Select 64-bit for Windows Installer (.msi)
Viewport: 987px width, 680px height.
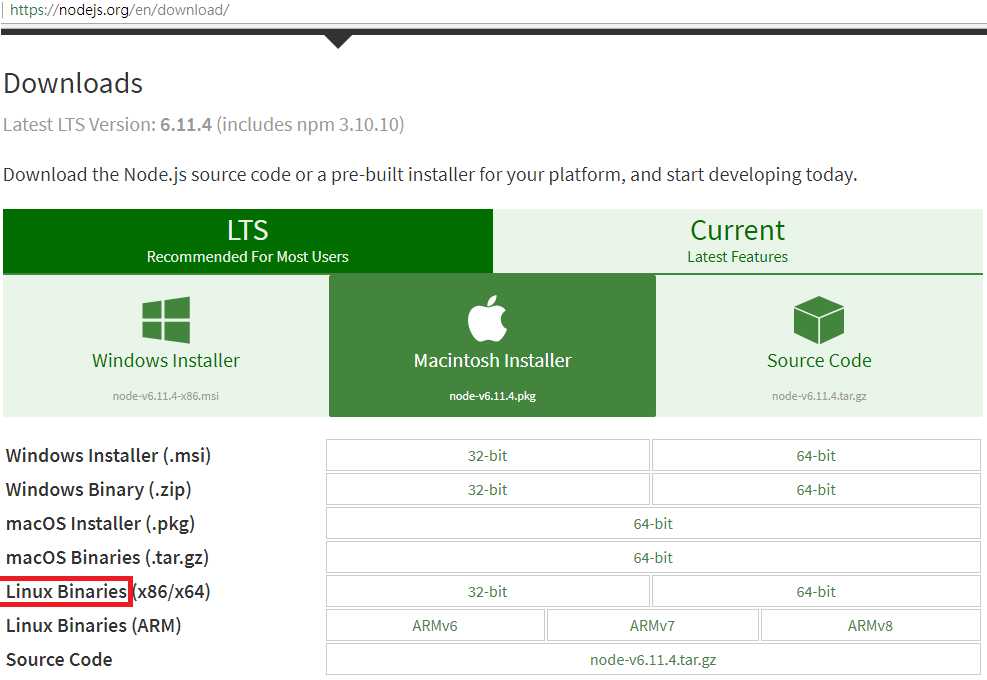point(816,455)
